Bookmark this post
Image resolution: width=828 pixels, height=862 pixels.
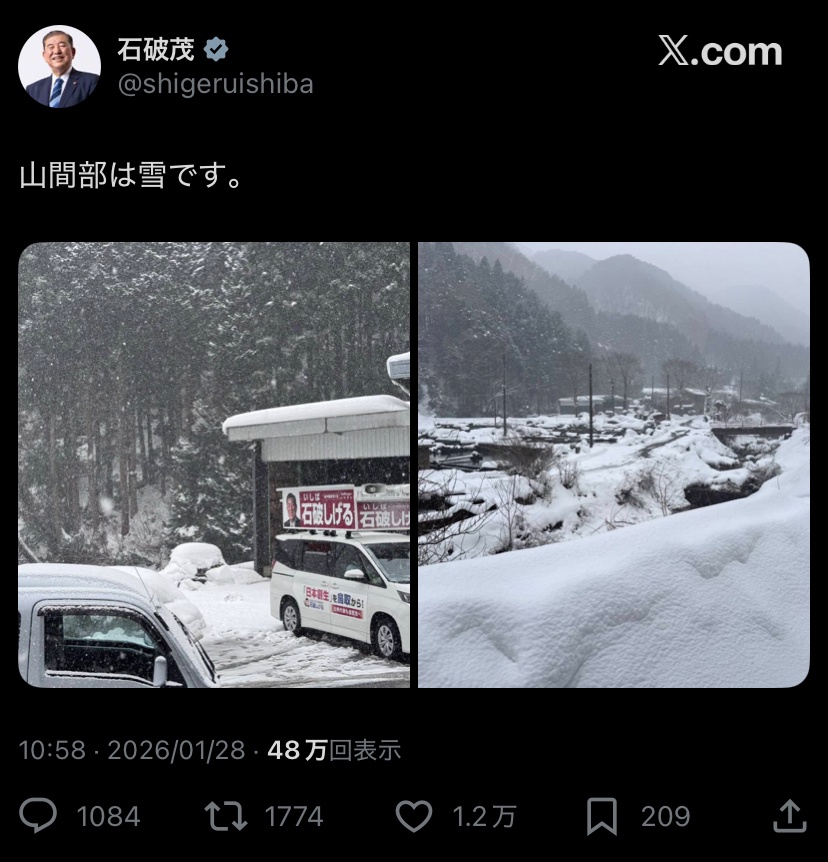pos(601,816)
